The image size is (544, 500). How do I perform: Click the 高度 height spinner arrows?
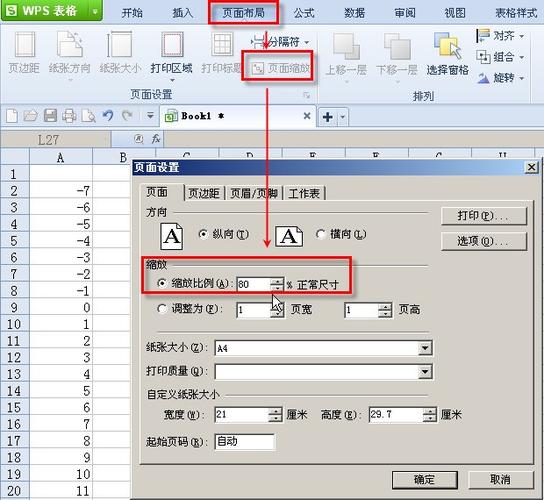(430, 414)
